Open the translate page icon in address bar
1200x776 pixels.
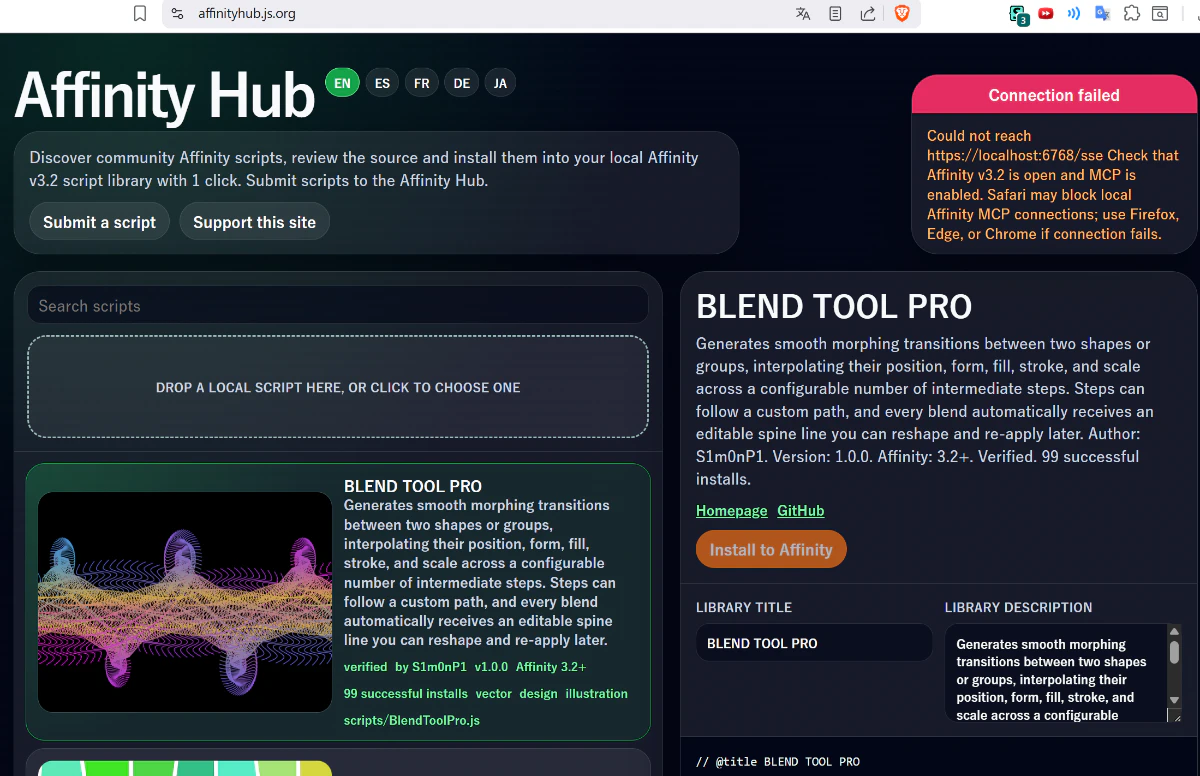[x=803, y=14]
